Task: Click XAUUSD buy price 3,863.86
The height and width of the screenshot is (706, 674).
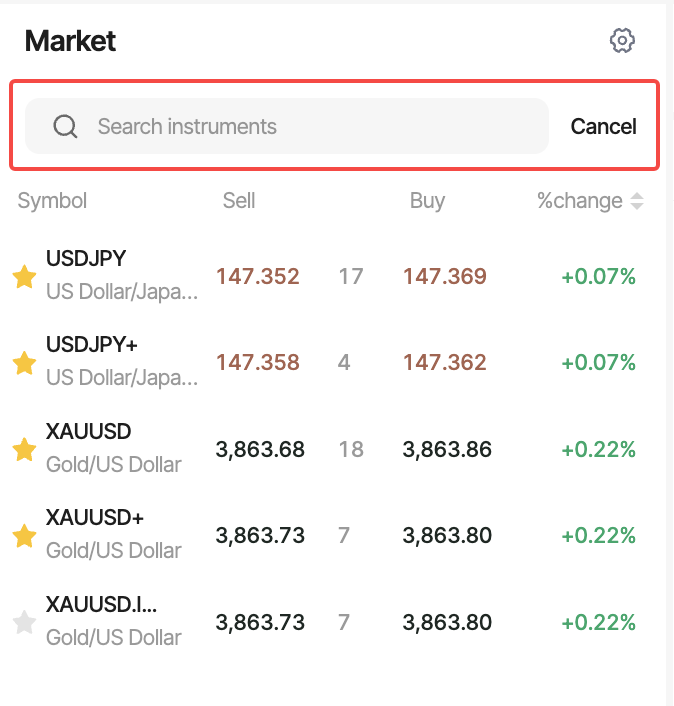Action: pos(447,450)
